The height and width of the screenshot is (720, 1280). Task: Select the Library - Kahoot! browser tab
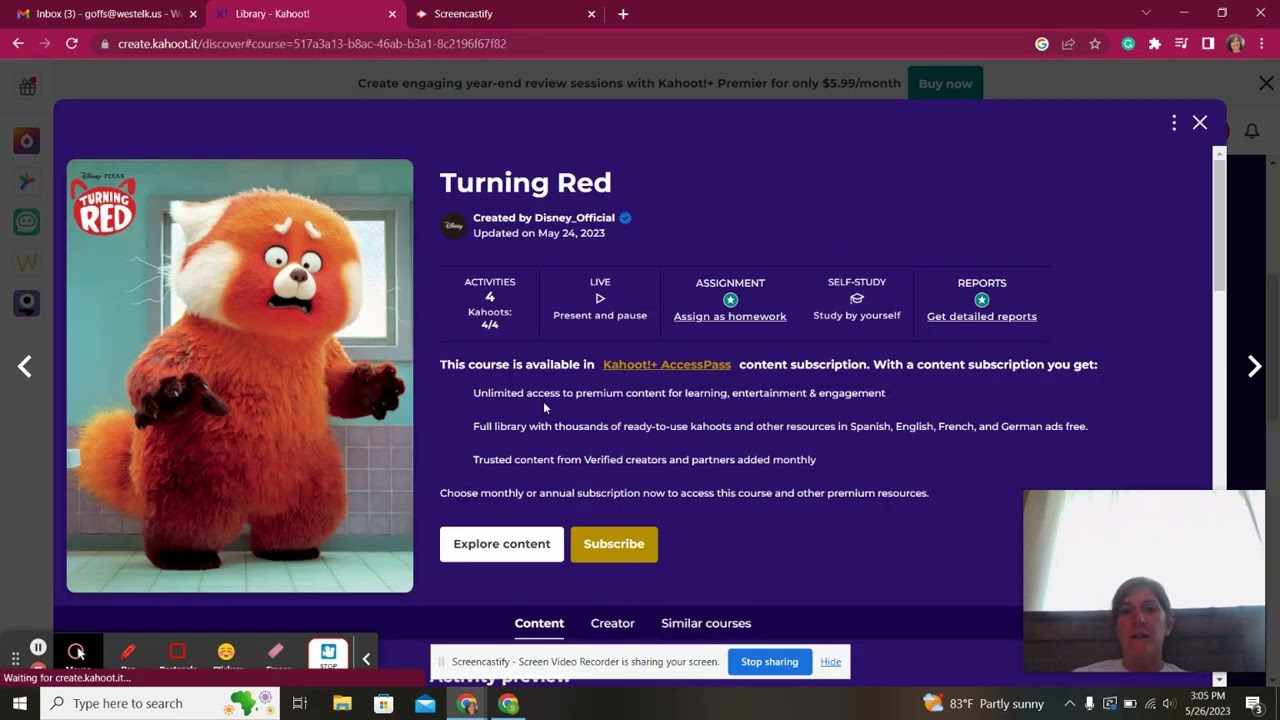305,14
